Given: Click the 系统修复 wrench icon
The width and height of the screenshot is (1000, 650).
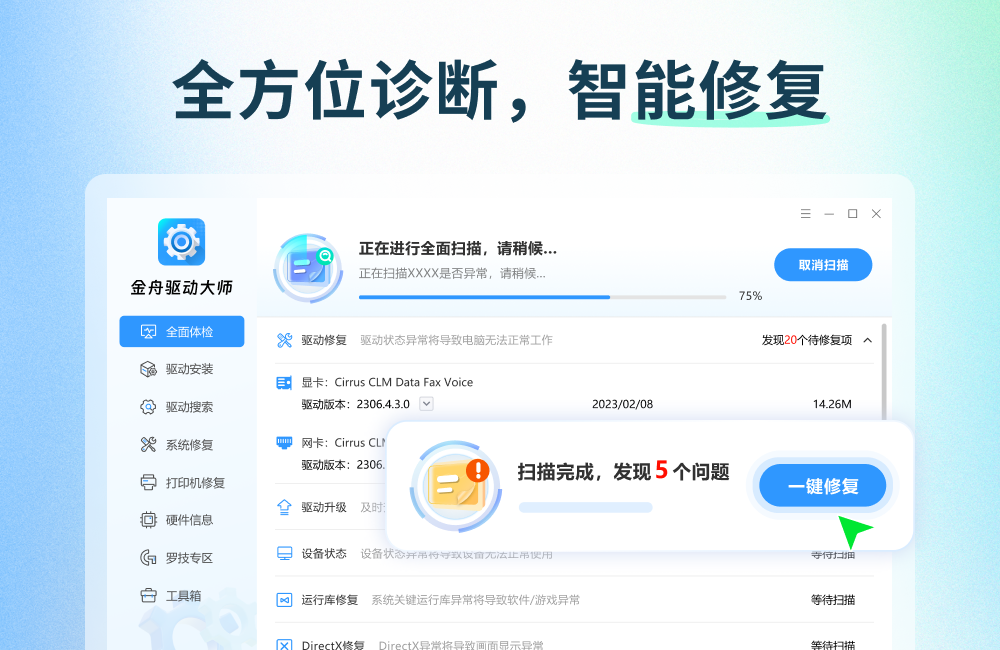Looking at the screenshot, I should pyautogui.click(x=147, y=445).
